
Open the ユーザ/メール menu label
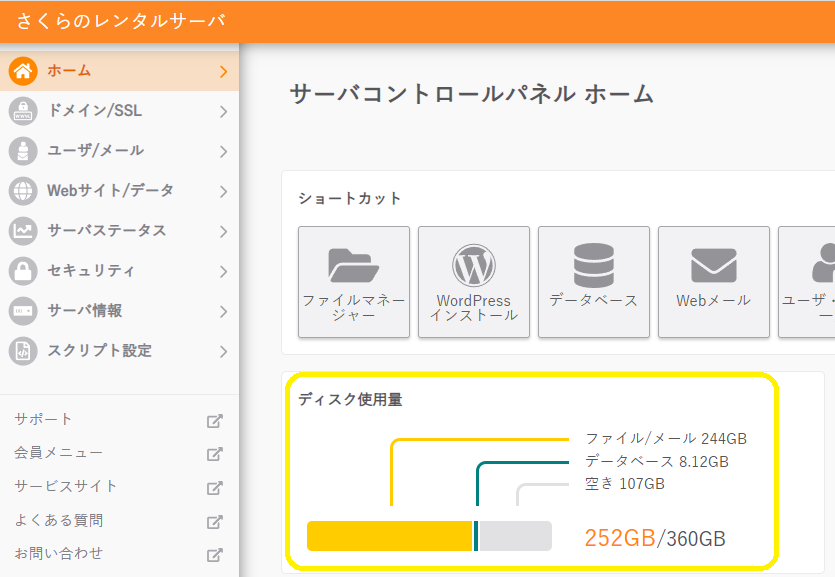[x=95, y=150]
